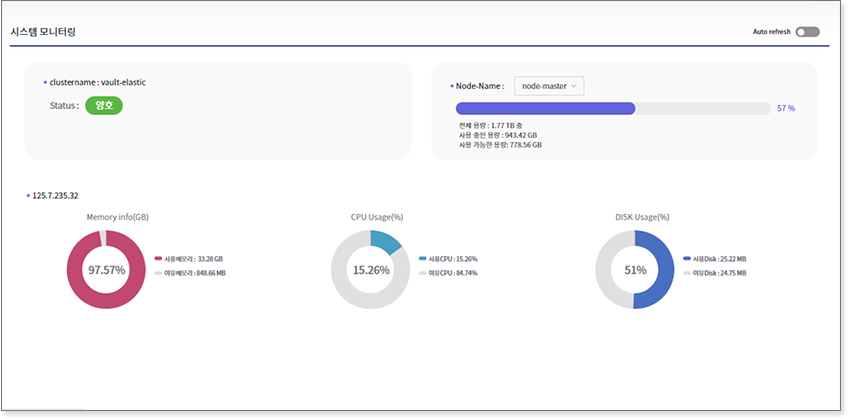The height and width of the screenshot is (419, 848).
Task: Click the teal 사용CPU legend marker
Action: (x=423, y=258)
